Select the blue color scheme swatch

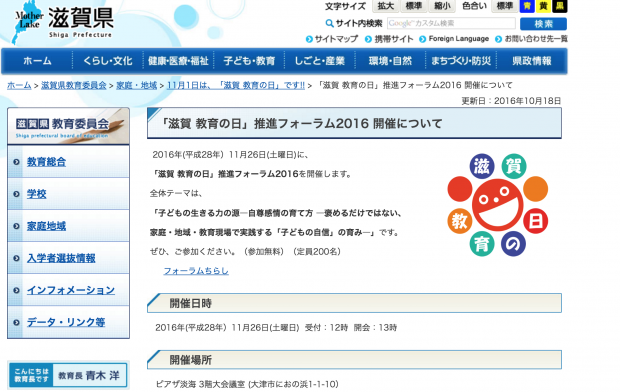click(x=527, y=6)
